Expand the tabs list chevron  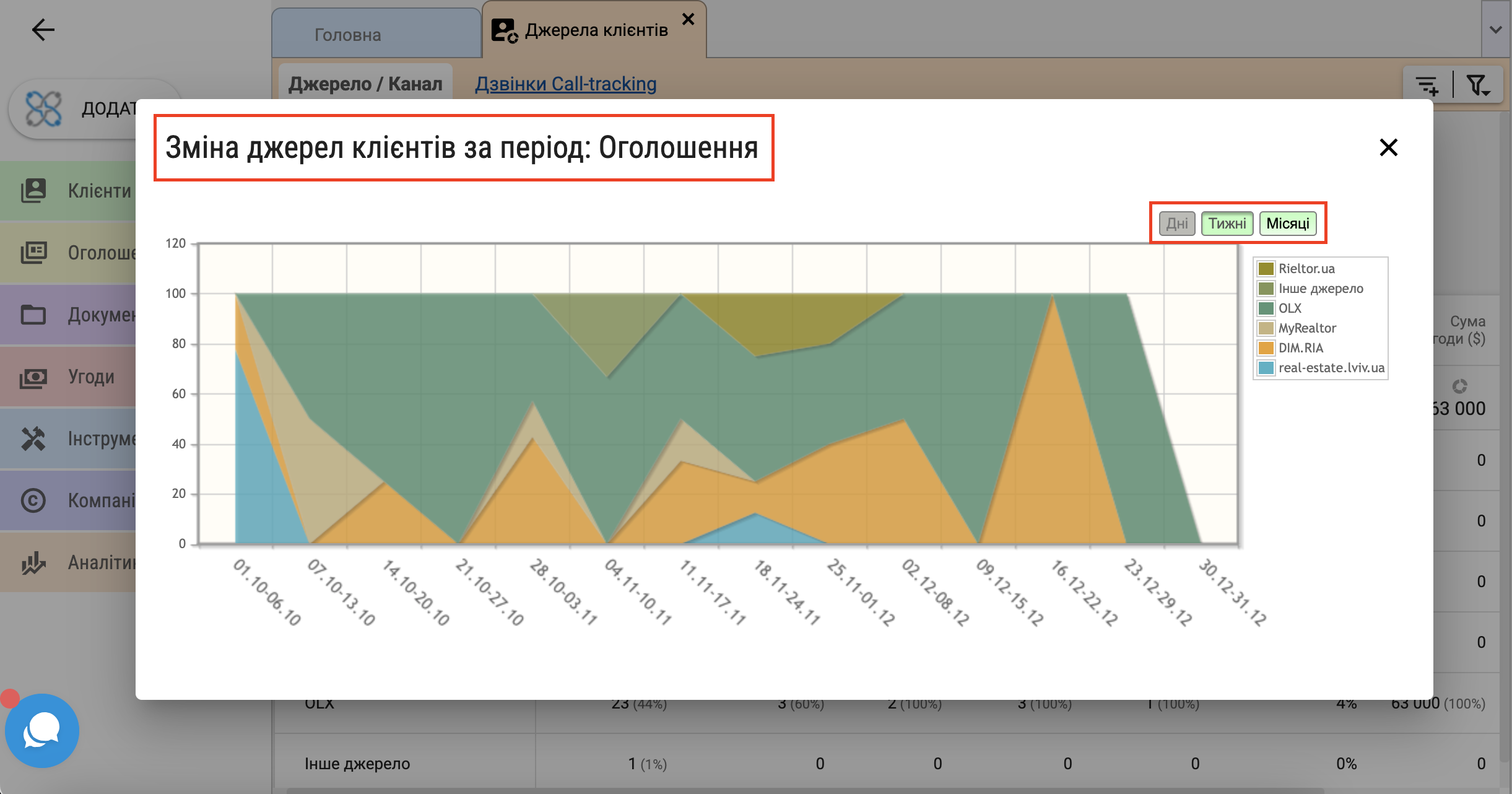[x=1496, y=30]
